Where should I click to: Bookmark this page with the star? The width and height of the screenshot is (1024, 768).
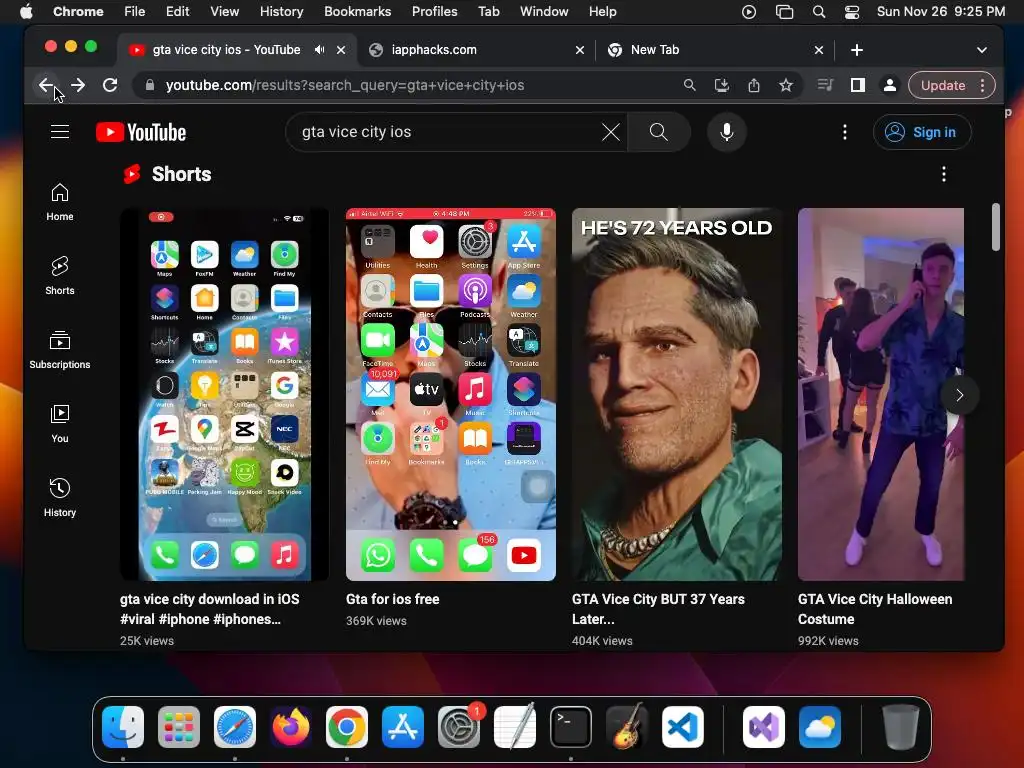(786, 85)
